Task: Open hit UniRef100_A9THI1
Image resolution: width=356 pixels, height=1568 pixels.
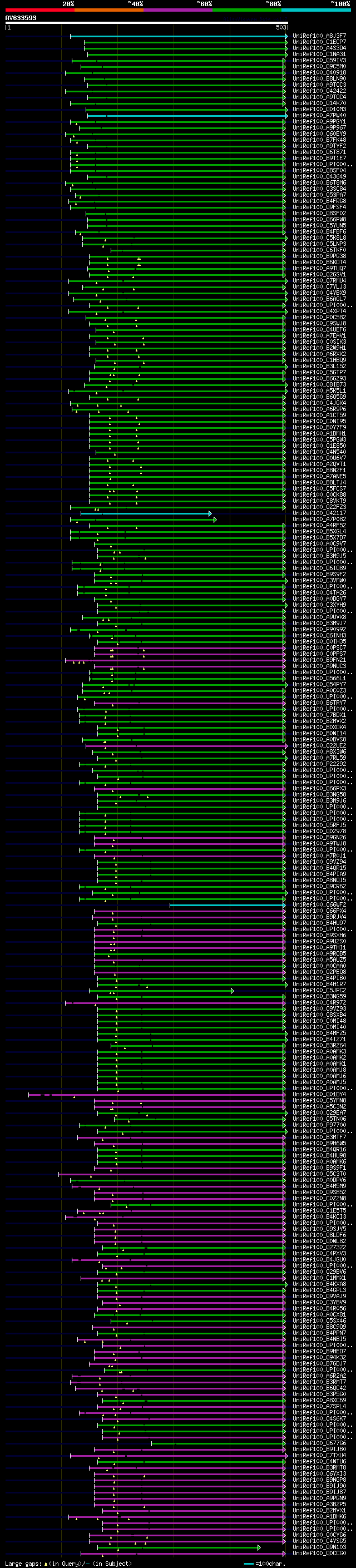Action: click(x=319, y=948)
